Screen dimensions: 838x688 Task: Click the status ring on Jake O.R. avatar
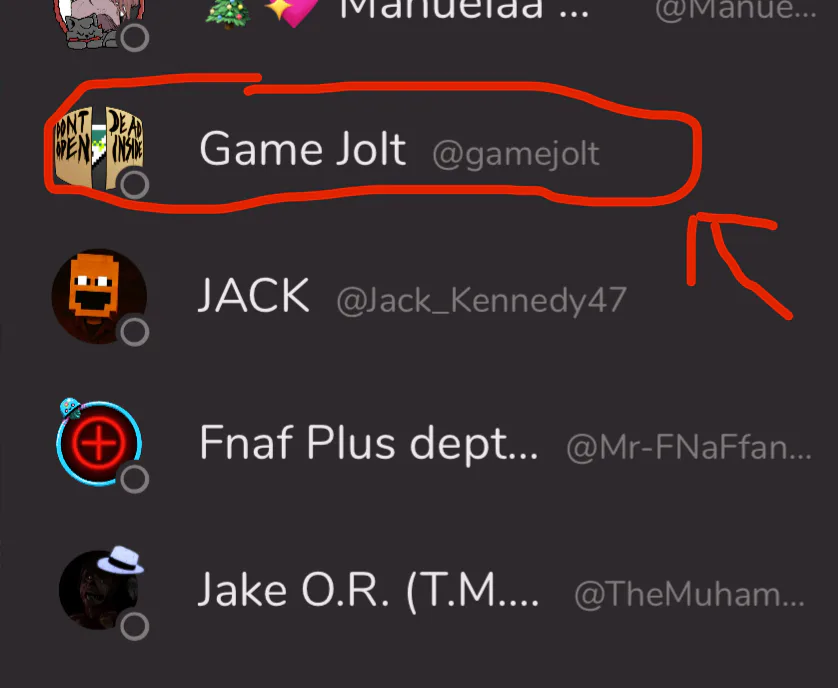pyautogui.click(x=135, y=626)
